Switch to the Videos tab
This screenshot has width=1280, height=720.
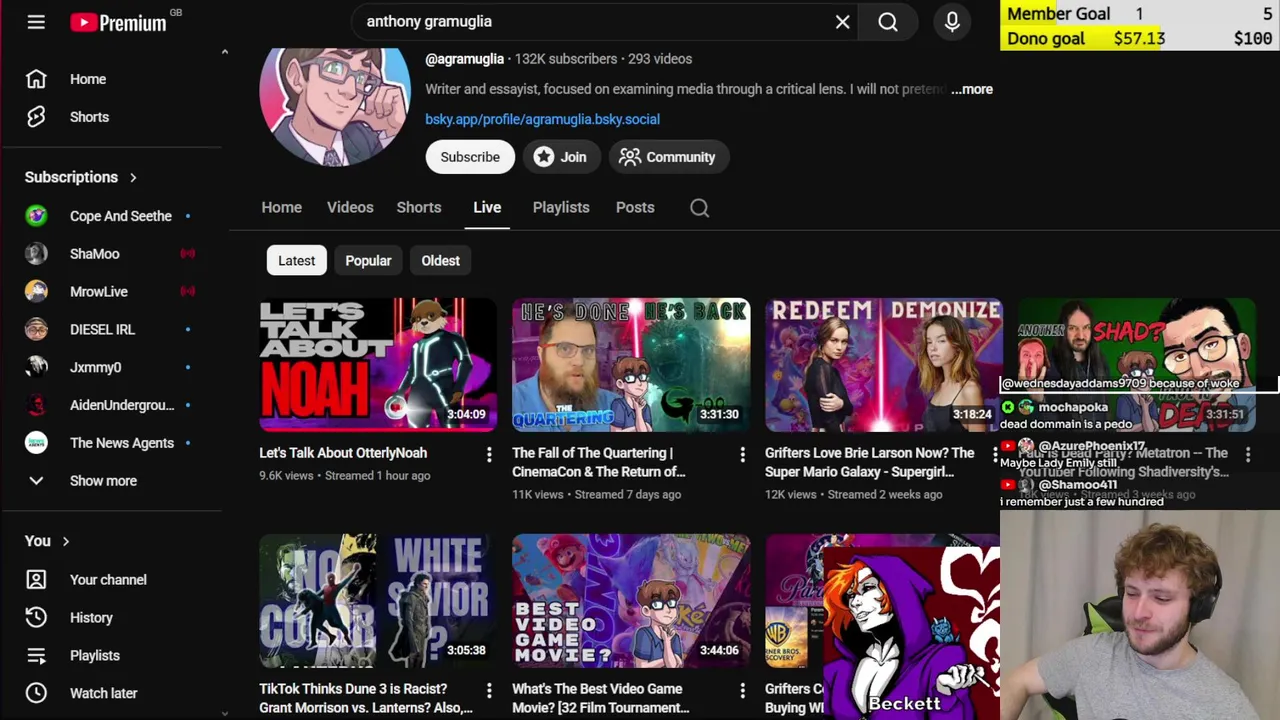[x=350, y=207]
